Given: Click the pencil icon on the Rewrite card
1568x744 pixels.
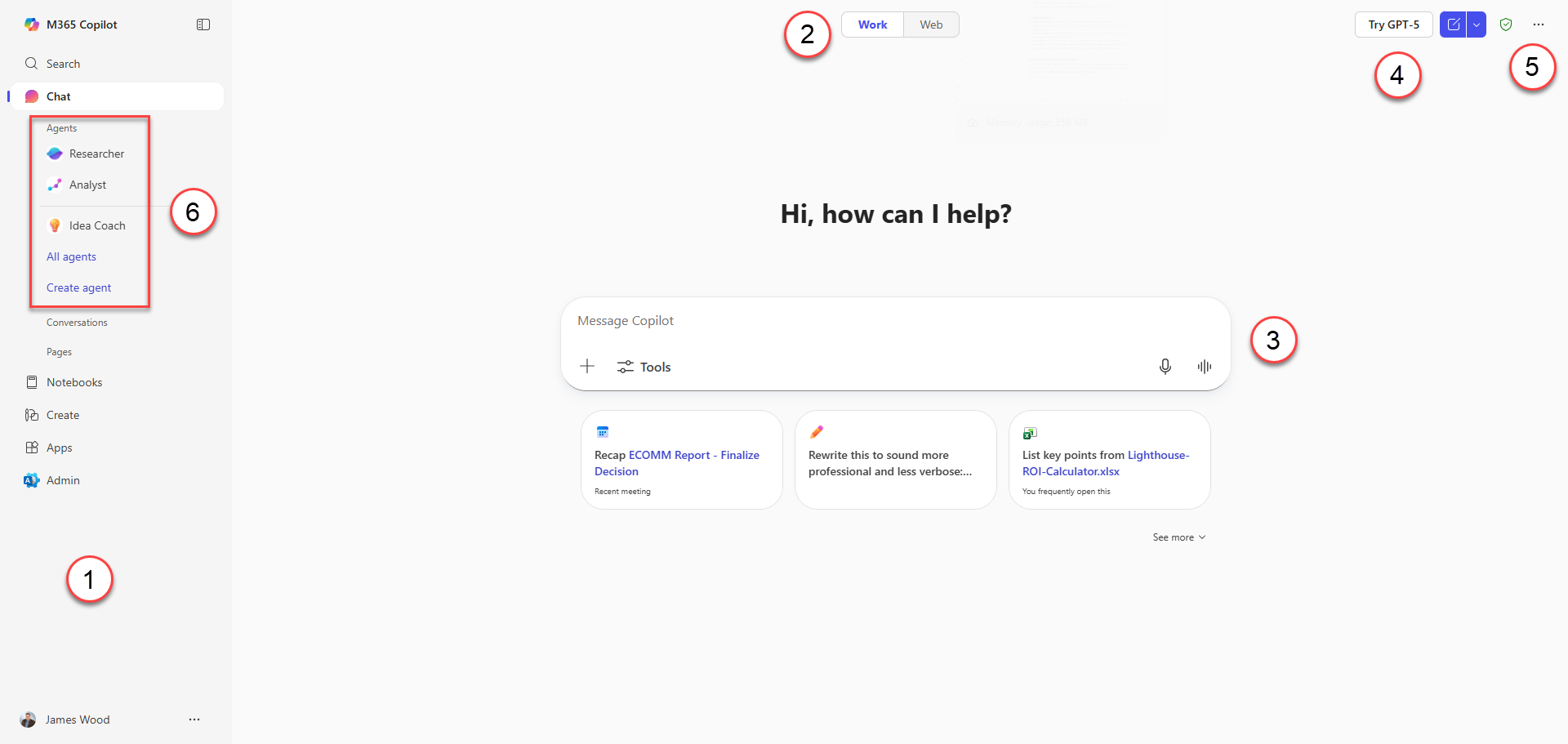Looking at the screenshot, I should pos(817,432).
